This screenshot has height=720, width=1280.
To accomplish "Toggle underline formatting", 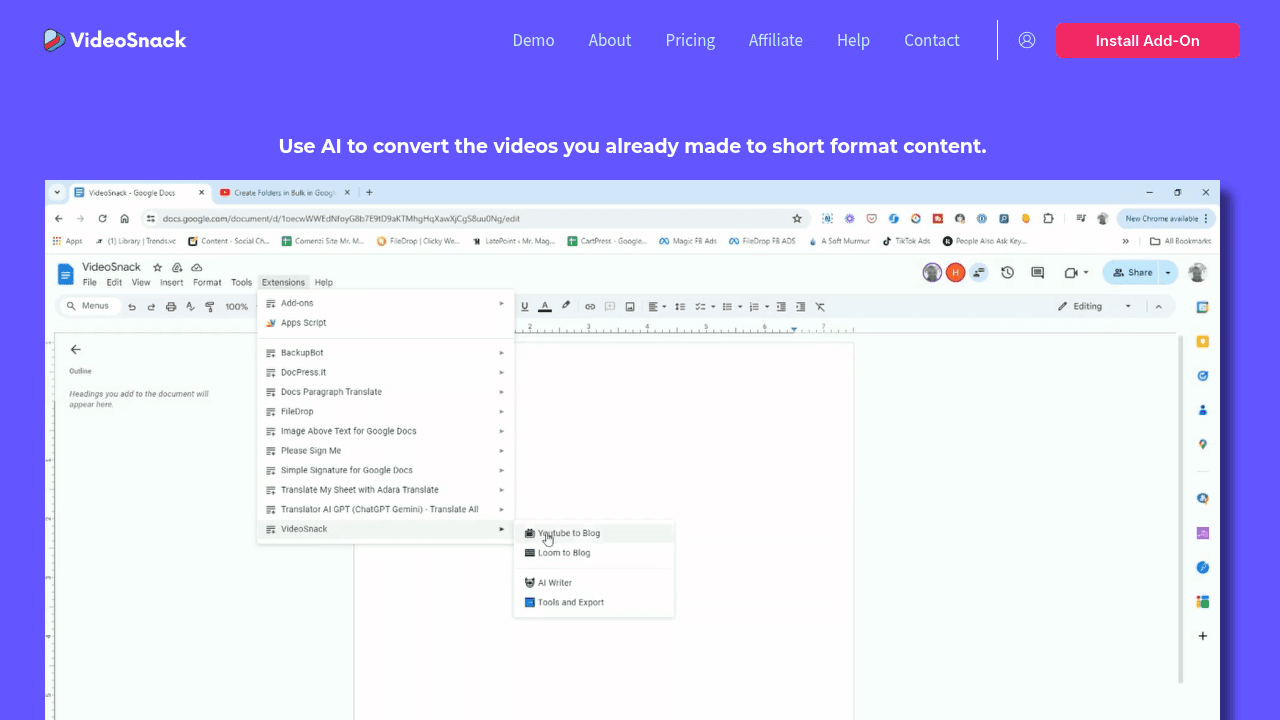I will click(524, 306).
